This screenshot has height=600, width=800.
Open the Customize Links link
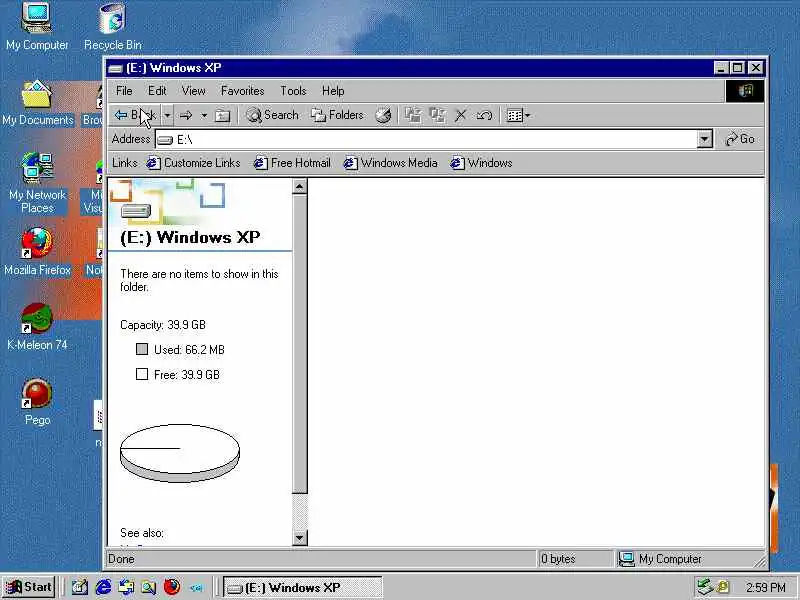(x=193, y=163)
